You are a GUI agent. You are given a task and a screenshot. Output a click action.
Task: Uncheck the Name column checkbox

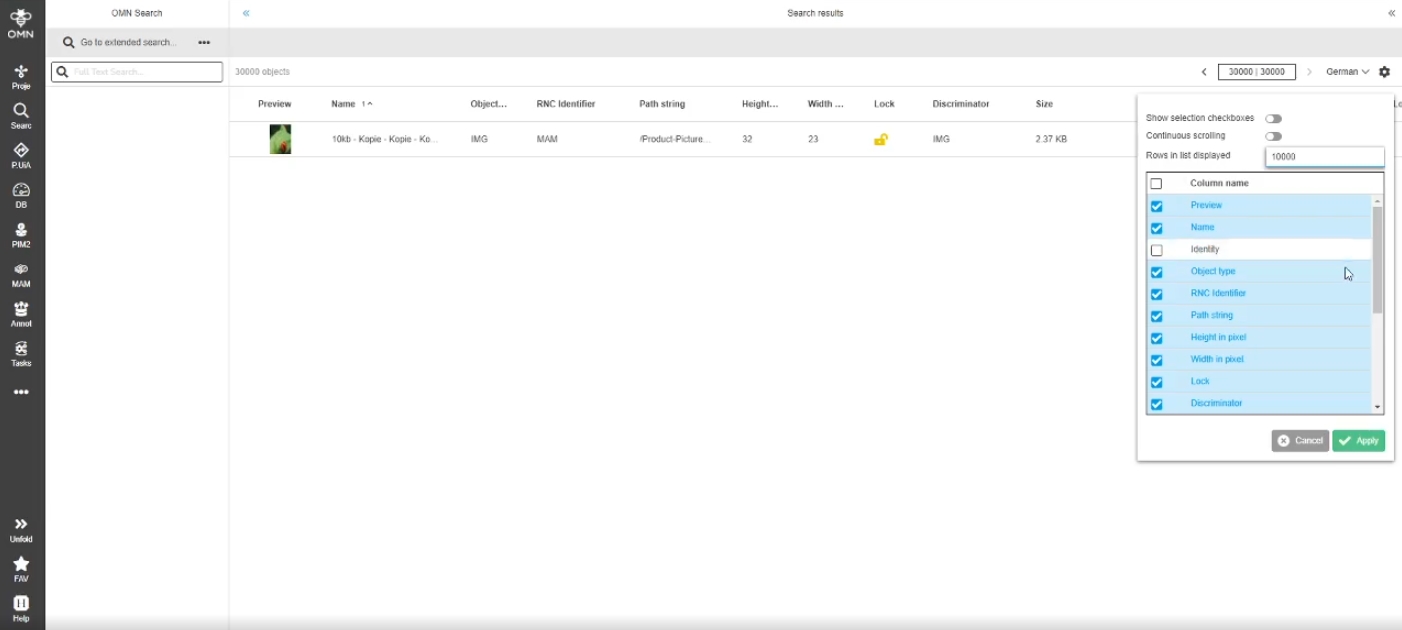(1156, 228)
